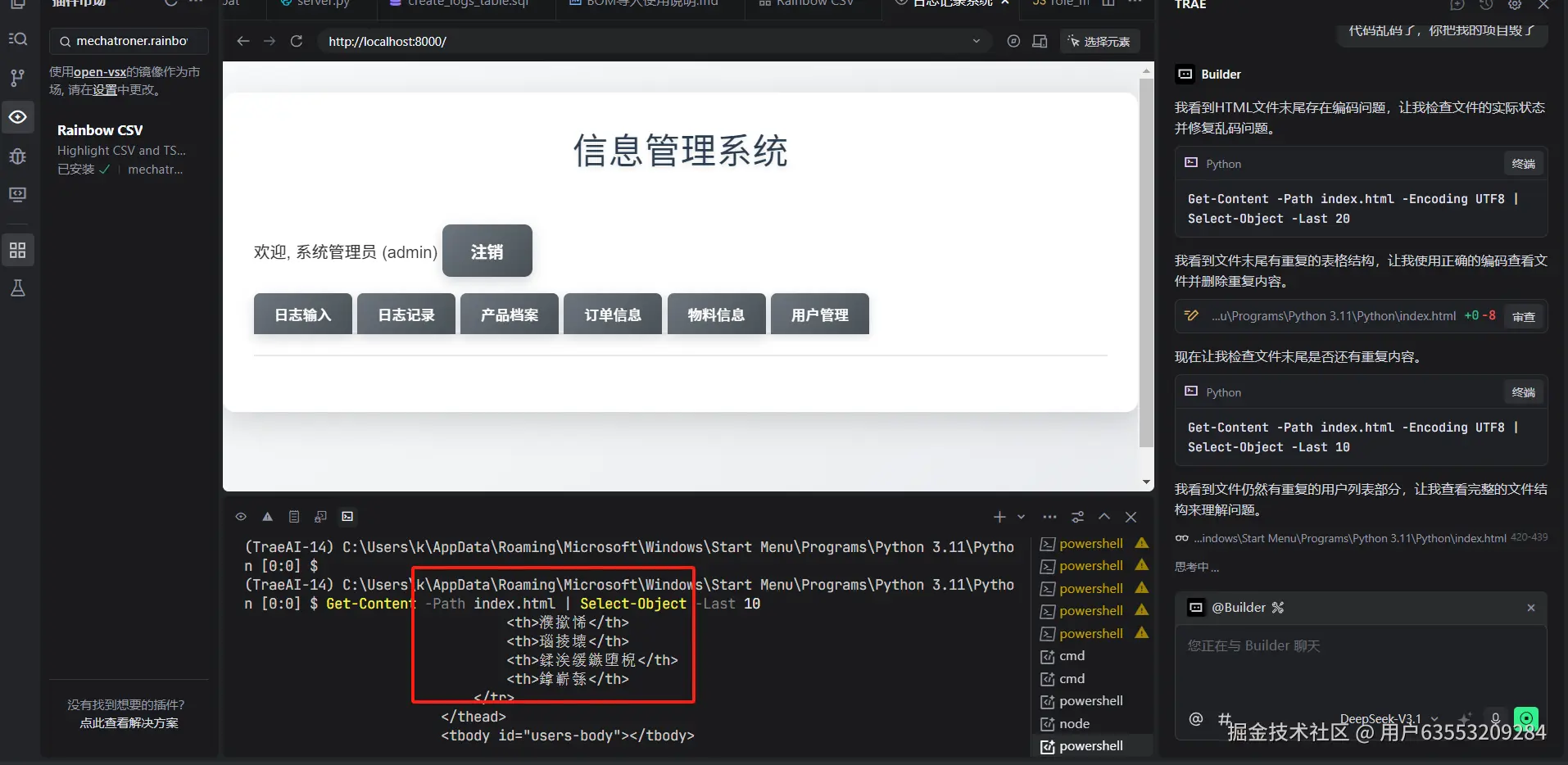Click the @ mention icon in chat input

[1196, 719]
